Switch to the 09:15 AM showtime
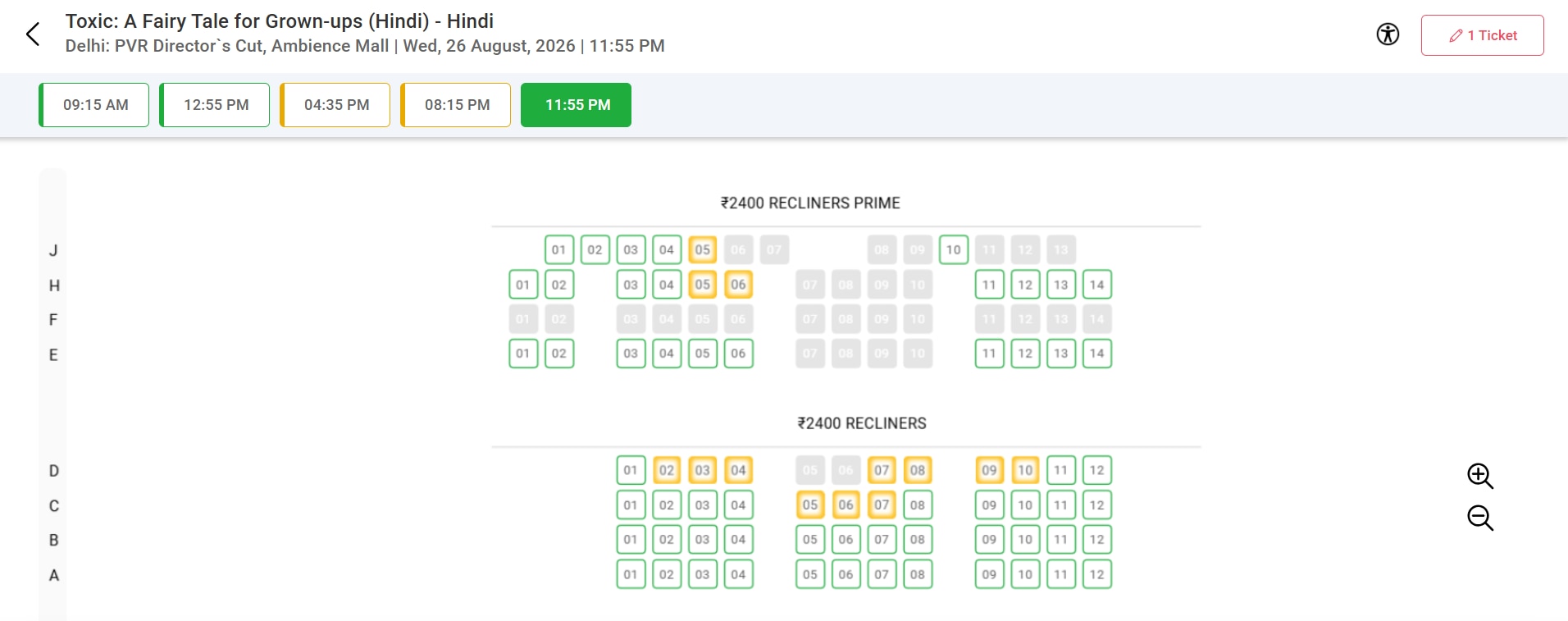This screenshot has width=1568, height=621. (x=94, y=105)
